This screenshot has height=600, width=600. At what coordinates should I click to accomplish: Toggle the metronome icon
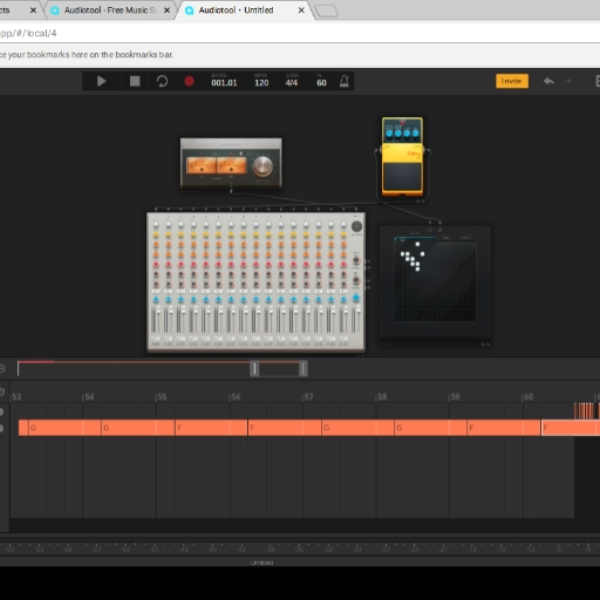click(344, 81)
